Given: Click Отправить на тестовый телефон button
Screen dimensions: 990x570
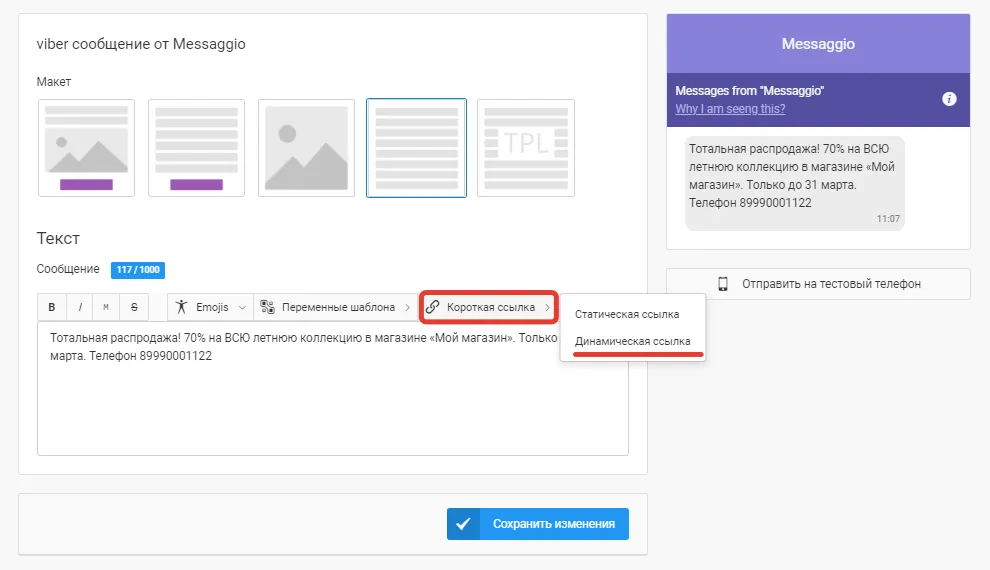Looking at the screenshot, I should [818, 284].
